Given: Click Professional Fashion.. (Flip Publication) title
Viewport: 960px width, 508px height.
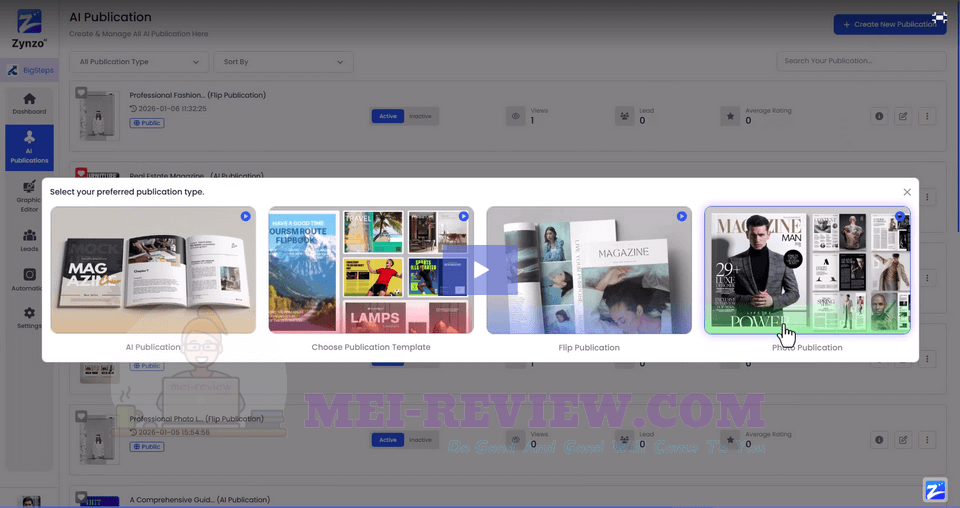Looking at the screenshot, I should point(197,95).
